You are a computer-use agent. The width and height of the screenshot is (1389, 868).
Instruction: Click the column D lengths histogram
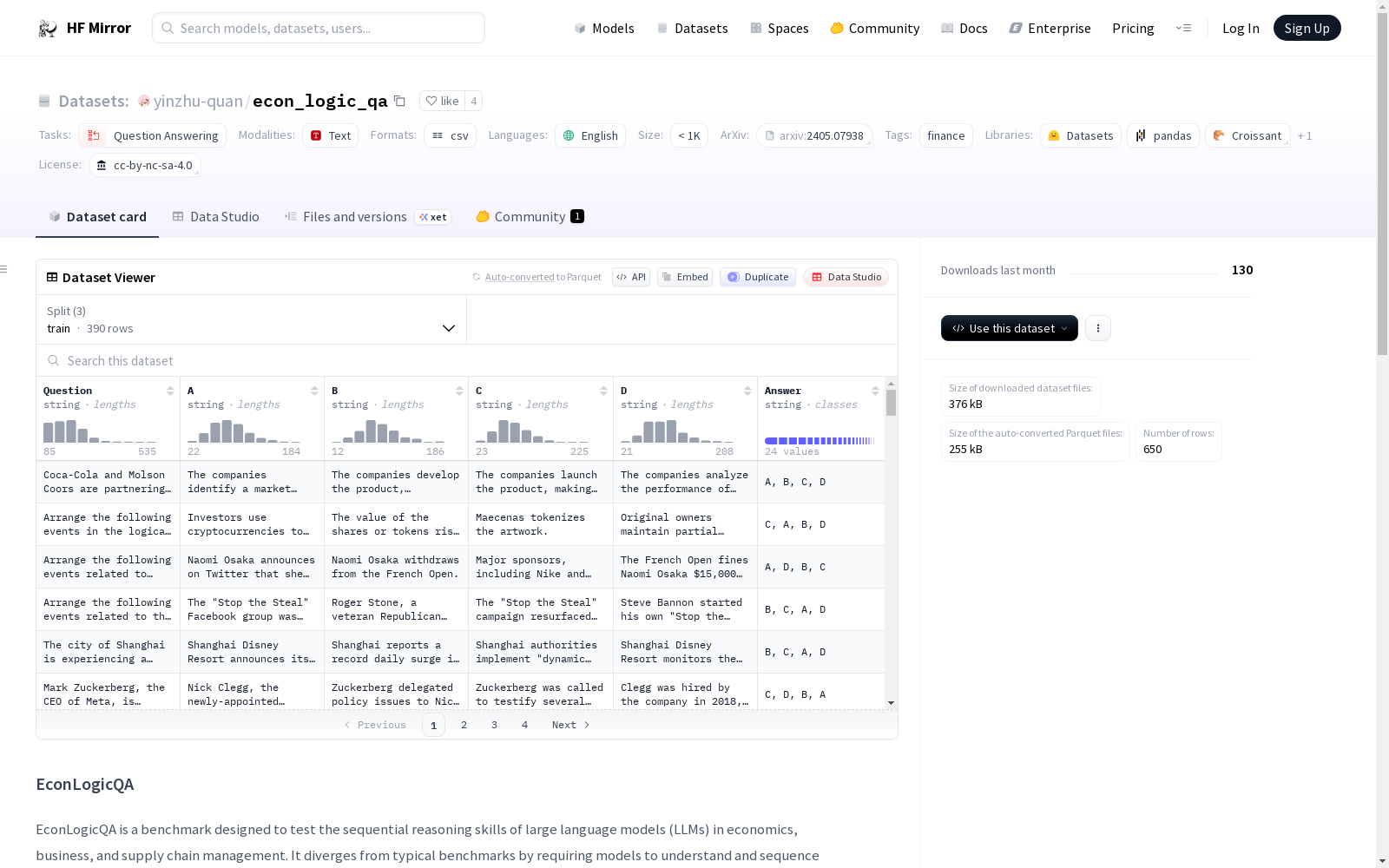[677, 431]
